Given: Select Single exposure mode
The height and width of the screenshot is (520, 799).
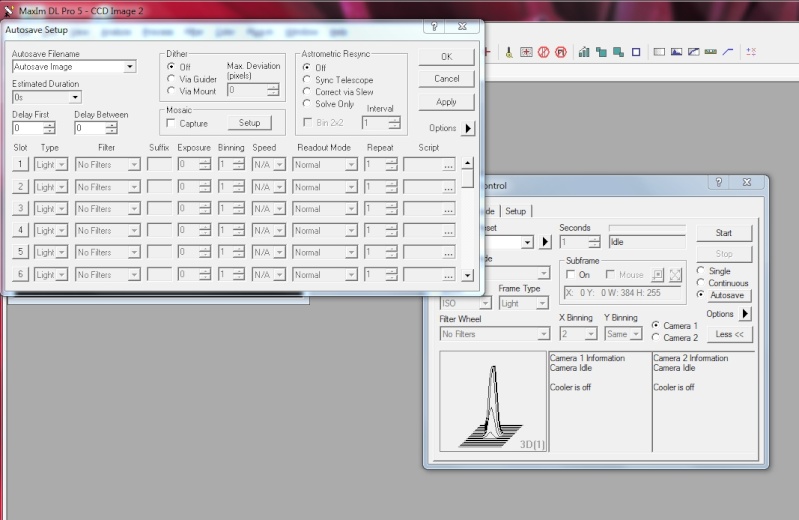Looking at the screenshot, I should pyautogui.click(x=701, y=271).
